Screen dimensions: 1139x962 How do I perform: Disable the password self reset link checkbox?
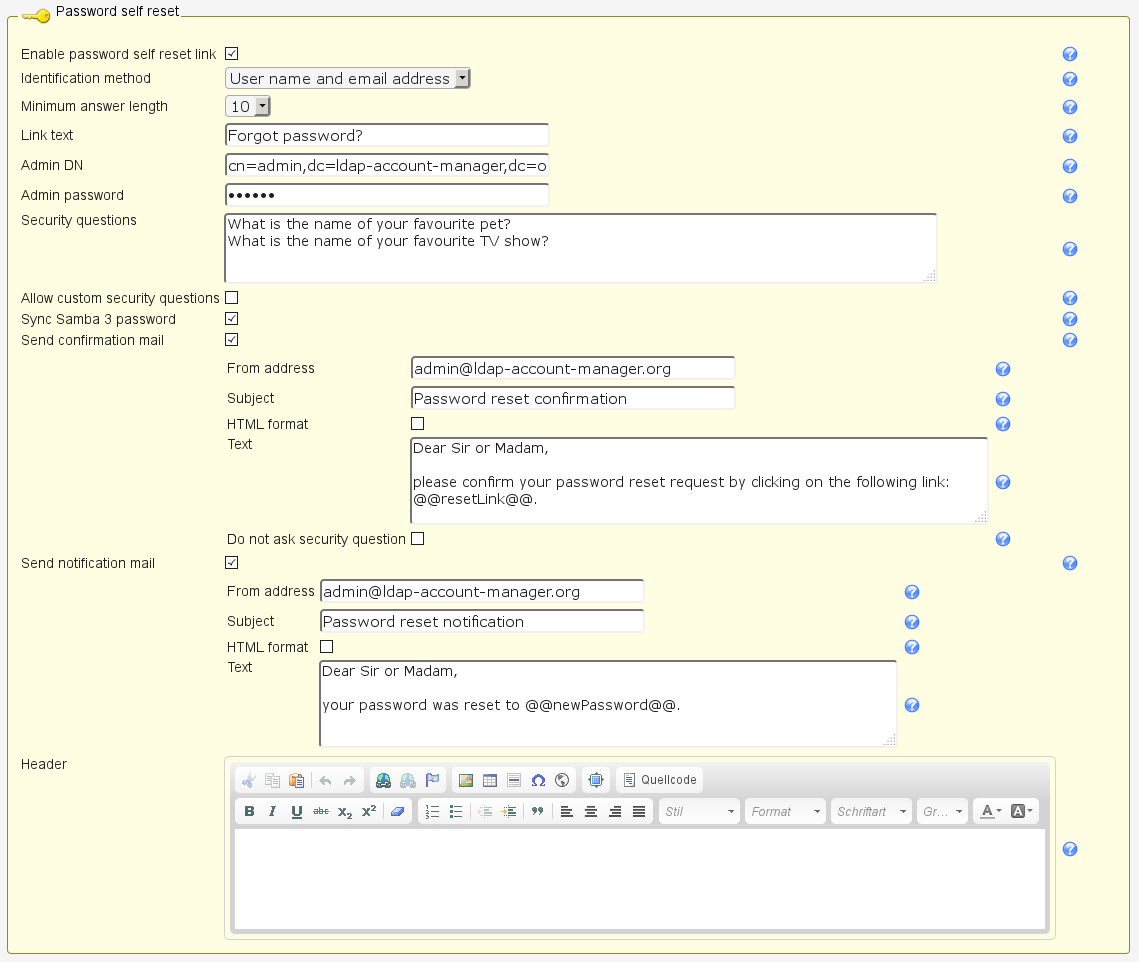click(x=232, y=53)
